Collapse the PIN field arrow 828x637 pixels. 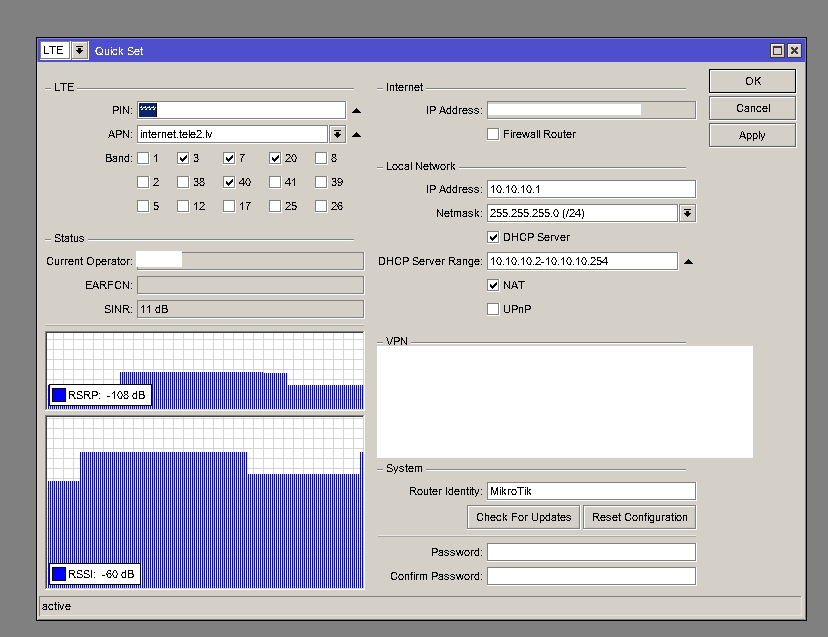pyautogui.click(x=356, y=110)
